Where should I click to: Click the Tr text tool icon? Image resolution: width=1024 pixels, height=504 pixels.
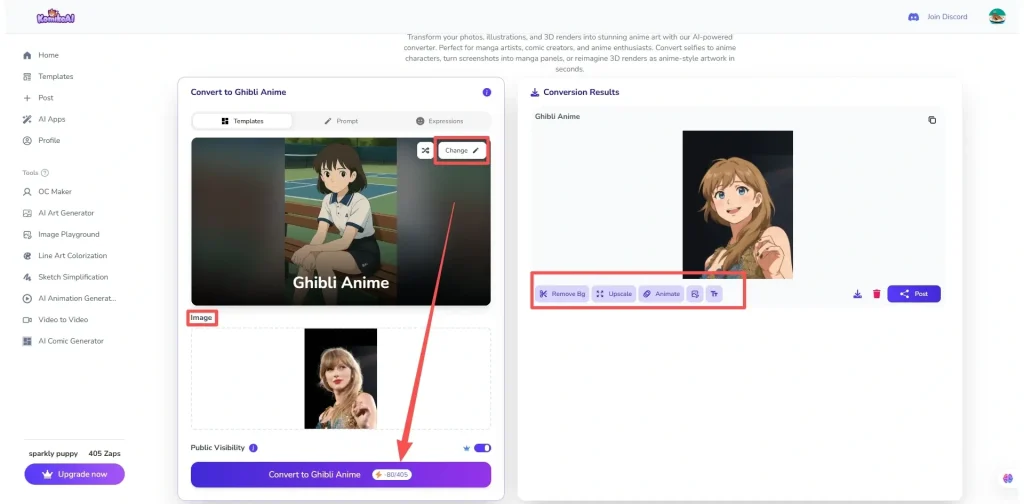tap(714, 294)
